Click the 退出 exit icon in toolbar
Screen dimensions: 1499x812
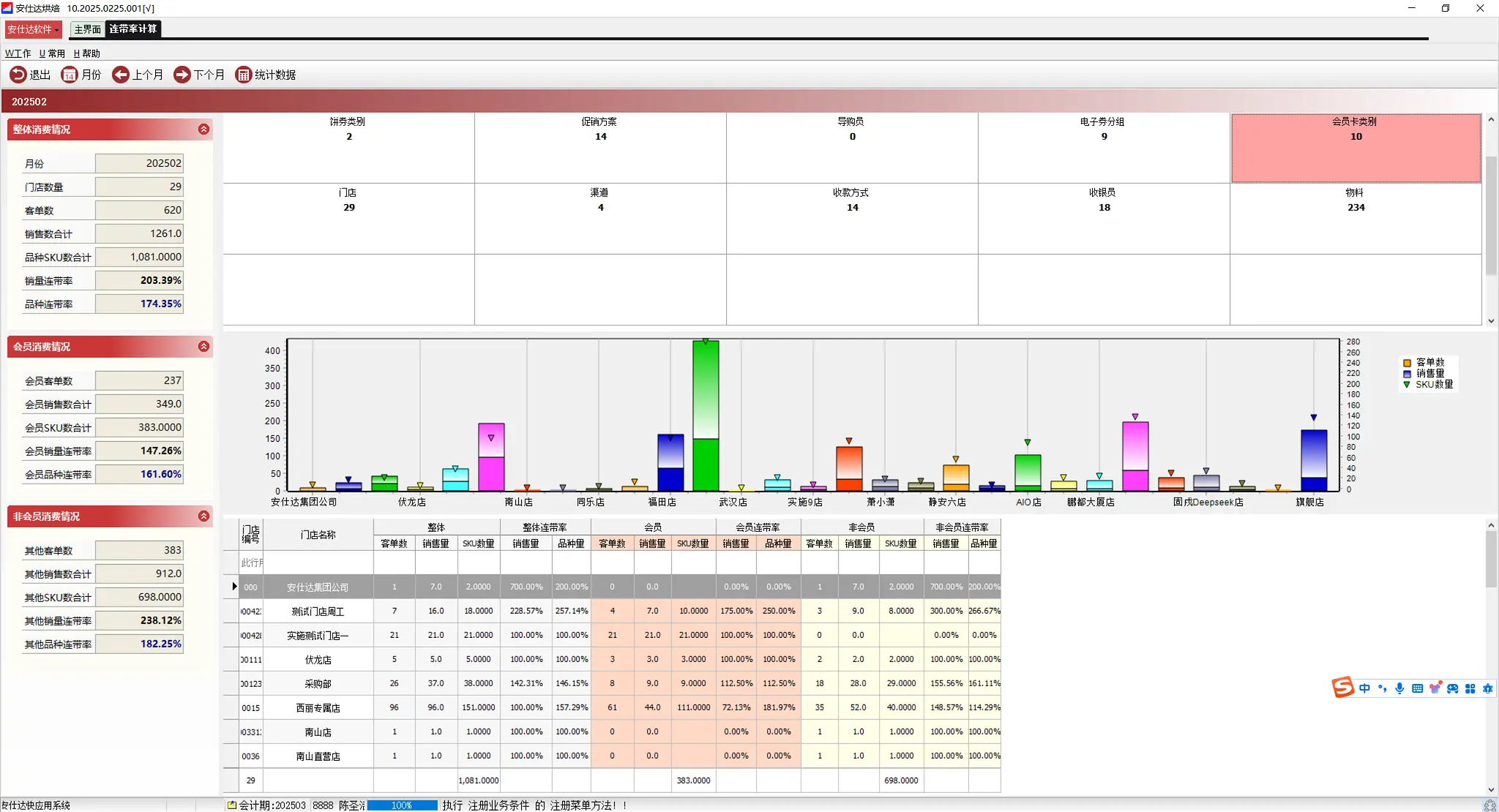coord(18,75)
